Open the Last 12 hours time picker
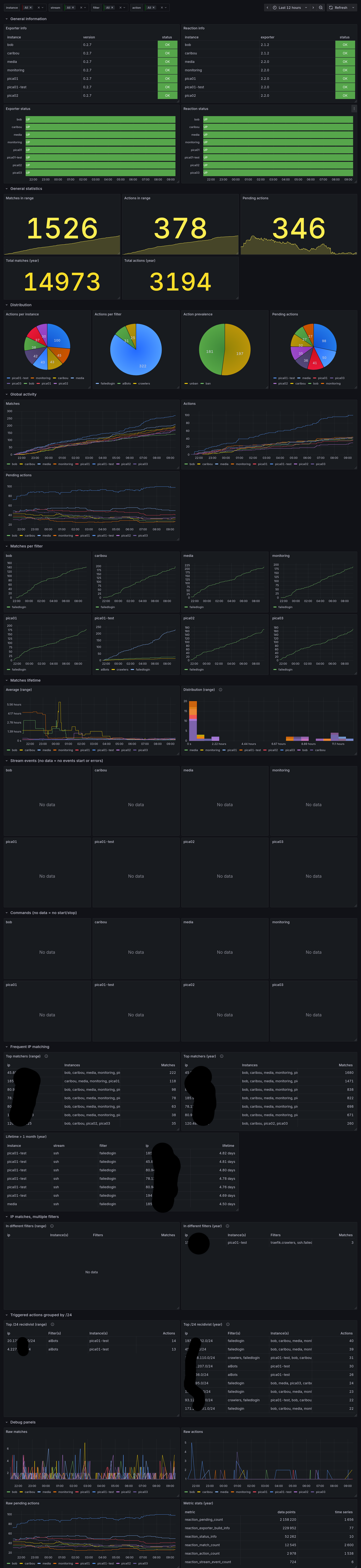361x1568 pixels. click(289, 8)
